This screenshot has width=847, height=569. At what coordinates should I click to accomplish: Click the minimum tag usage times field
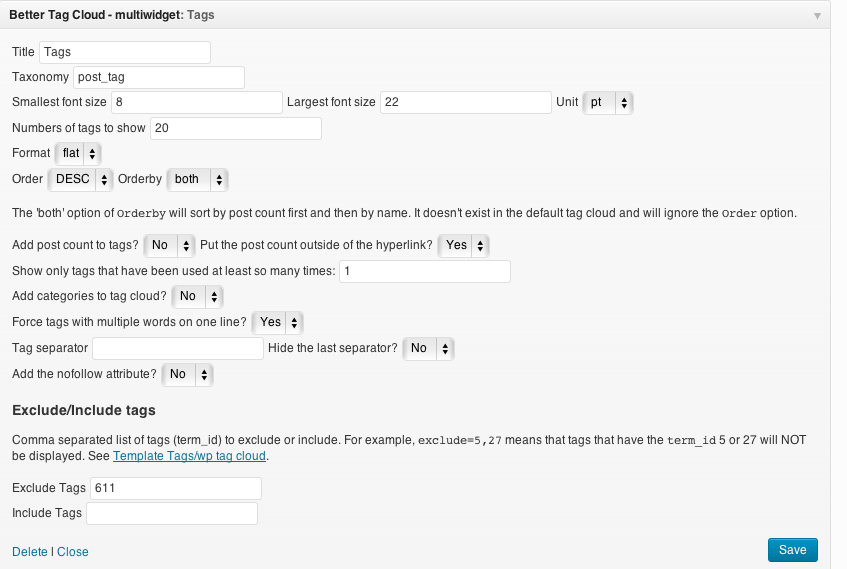(425, 271)
